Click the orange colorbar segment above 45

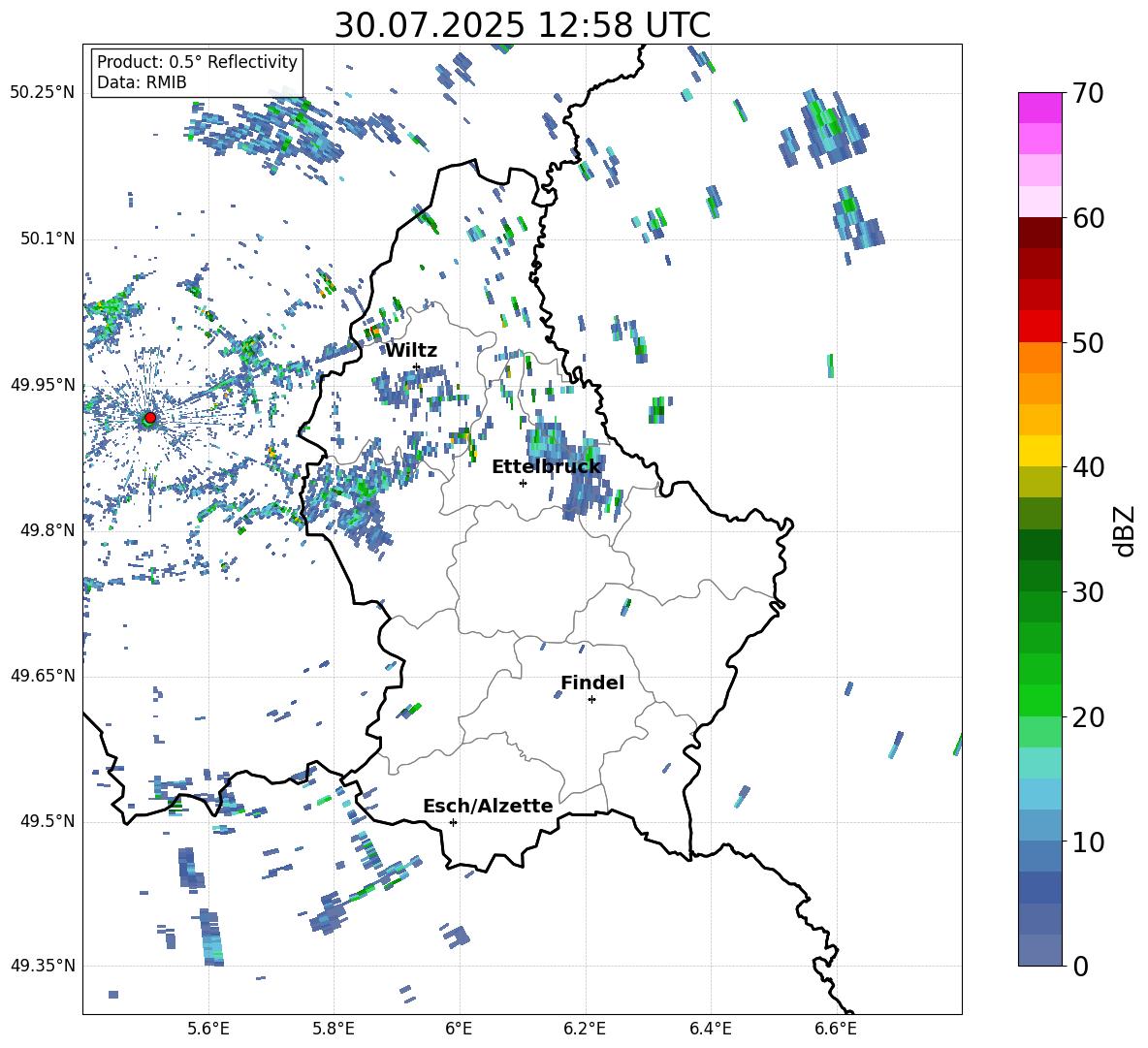point(1040,389)
